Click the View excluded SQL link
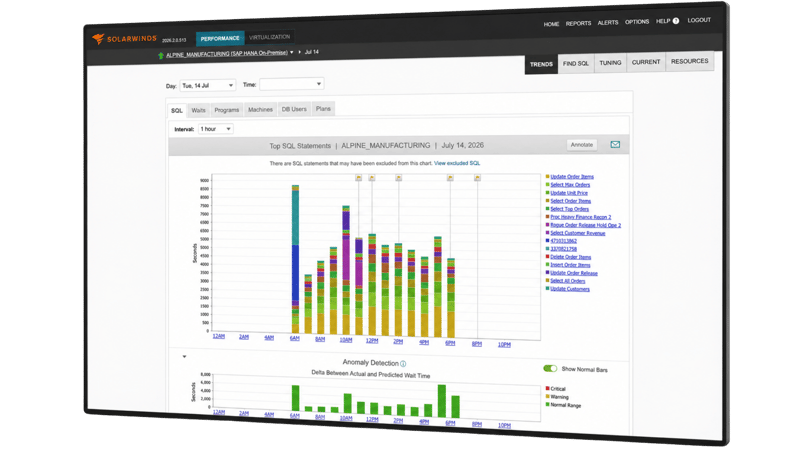Viewport: 800px width, 450px height. click(457, 163)
